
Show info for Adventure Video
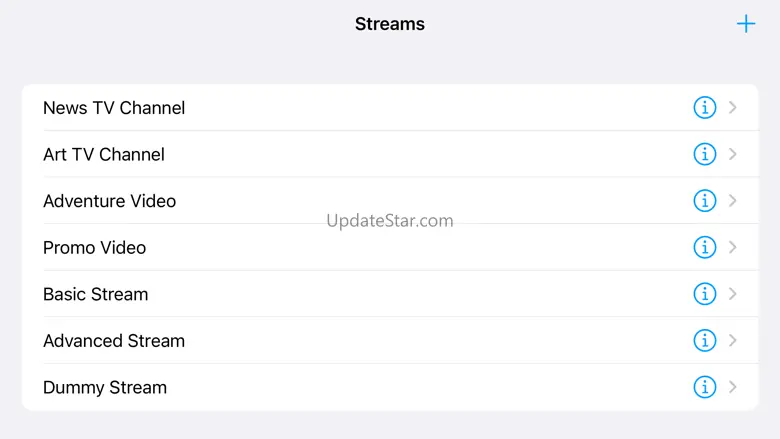[x=704, y=201]
